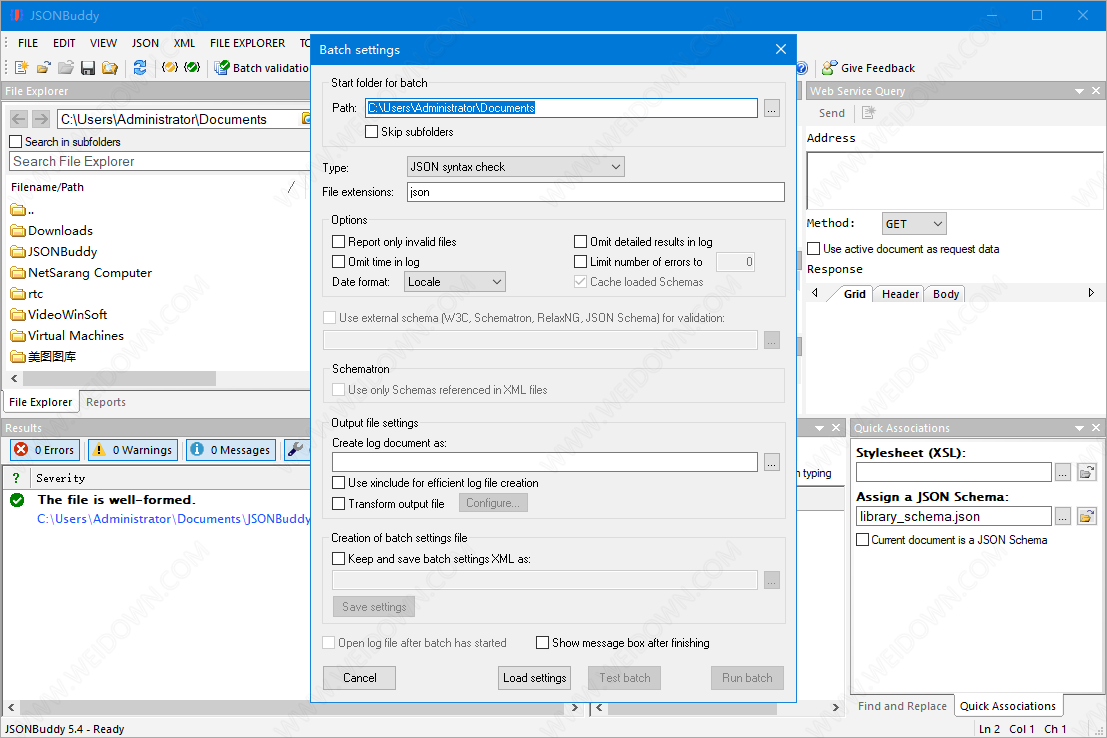
Task: Open the JSON menu
Action: click(145, 43)
